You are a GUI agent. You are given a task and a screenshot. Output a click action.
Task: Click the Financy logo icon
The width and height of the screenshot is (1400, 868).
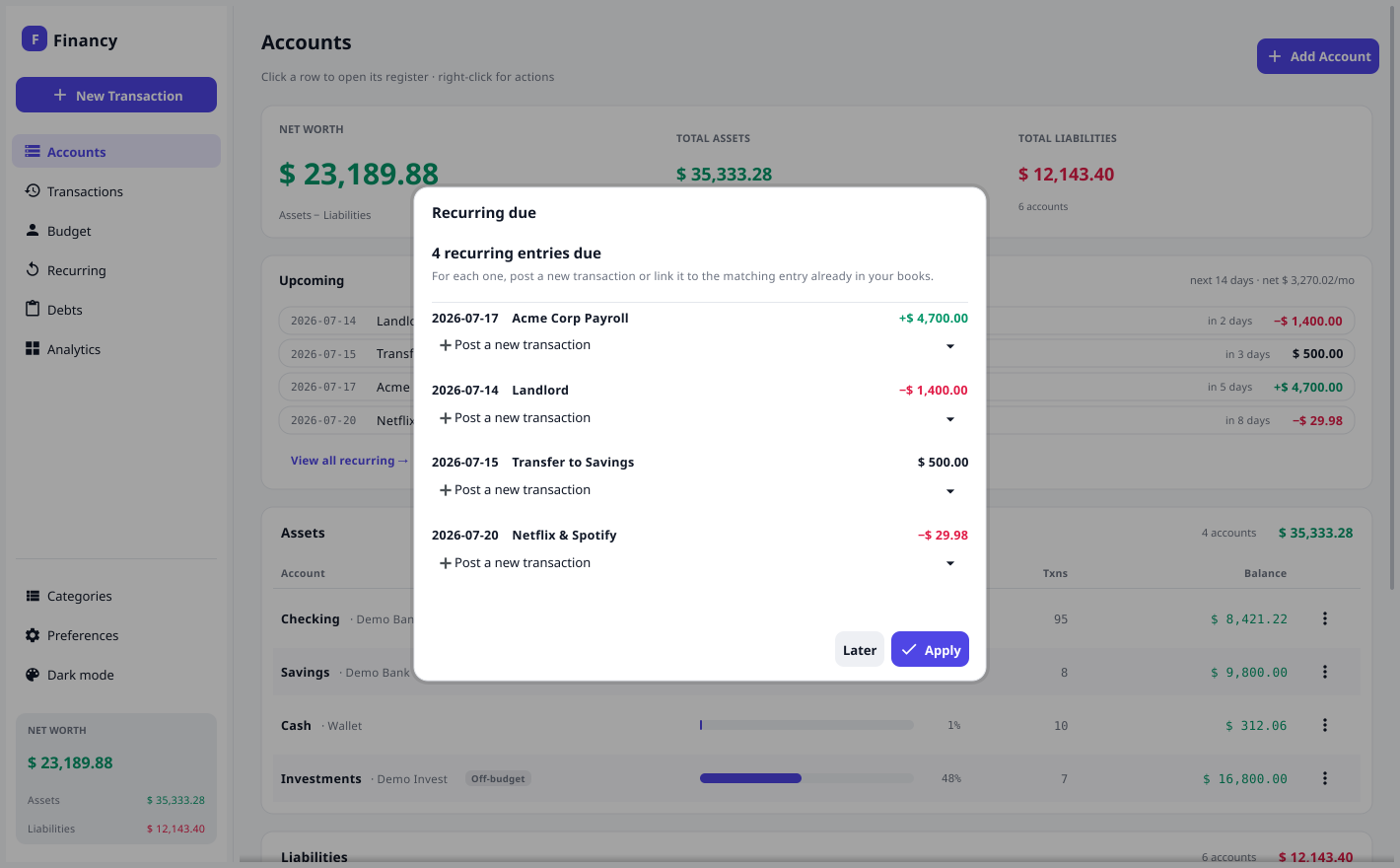click(35, 38)
